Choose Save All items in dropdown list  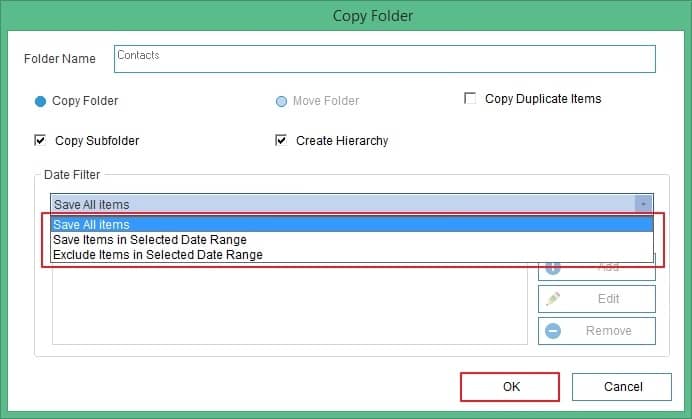352,224
